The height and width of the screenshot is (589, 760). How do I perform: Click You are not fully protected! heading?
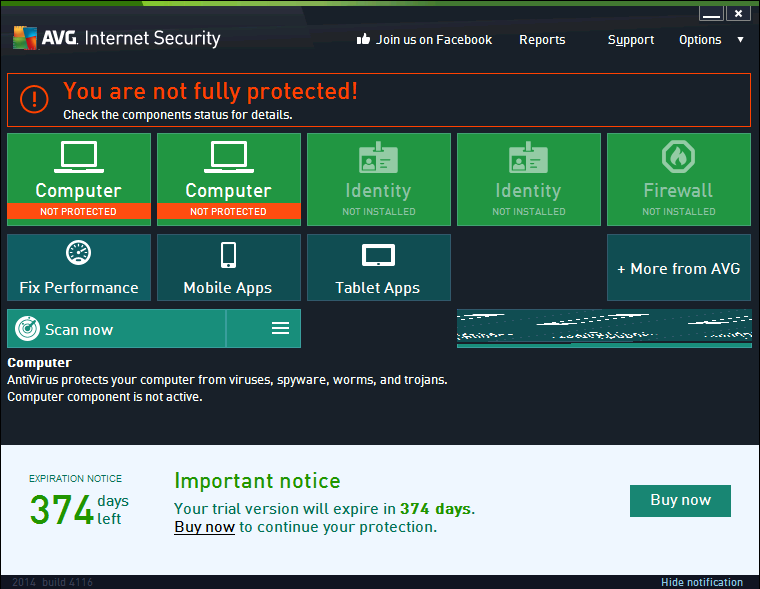(210, 91)
